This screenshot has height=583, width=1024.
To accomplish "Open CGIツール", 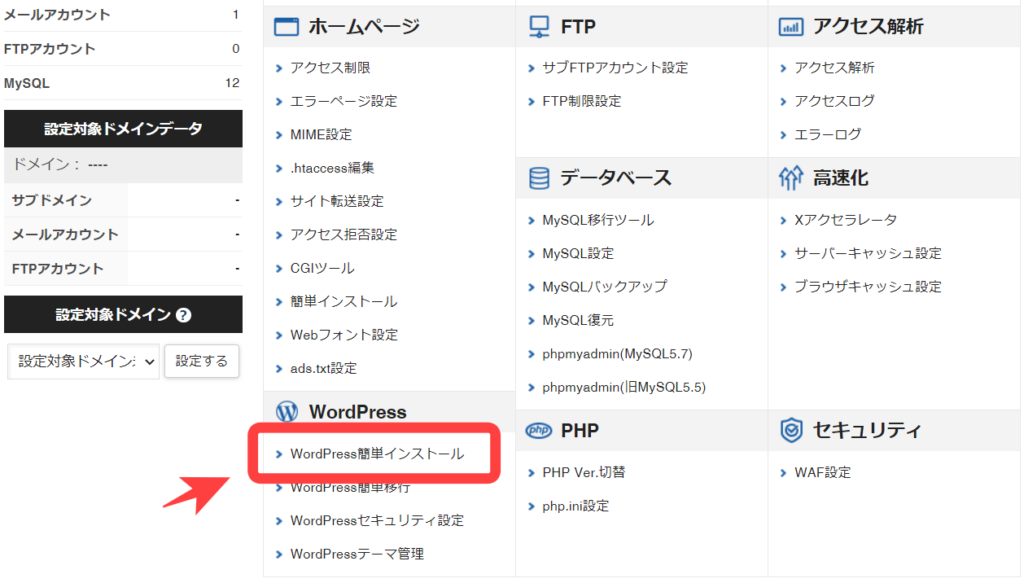I will [x=323, y=268].
